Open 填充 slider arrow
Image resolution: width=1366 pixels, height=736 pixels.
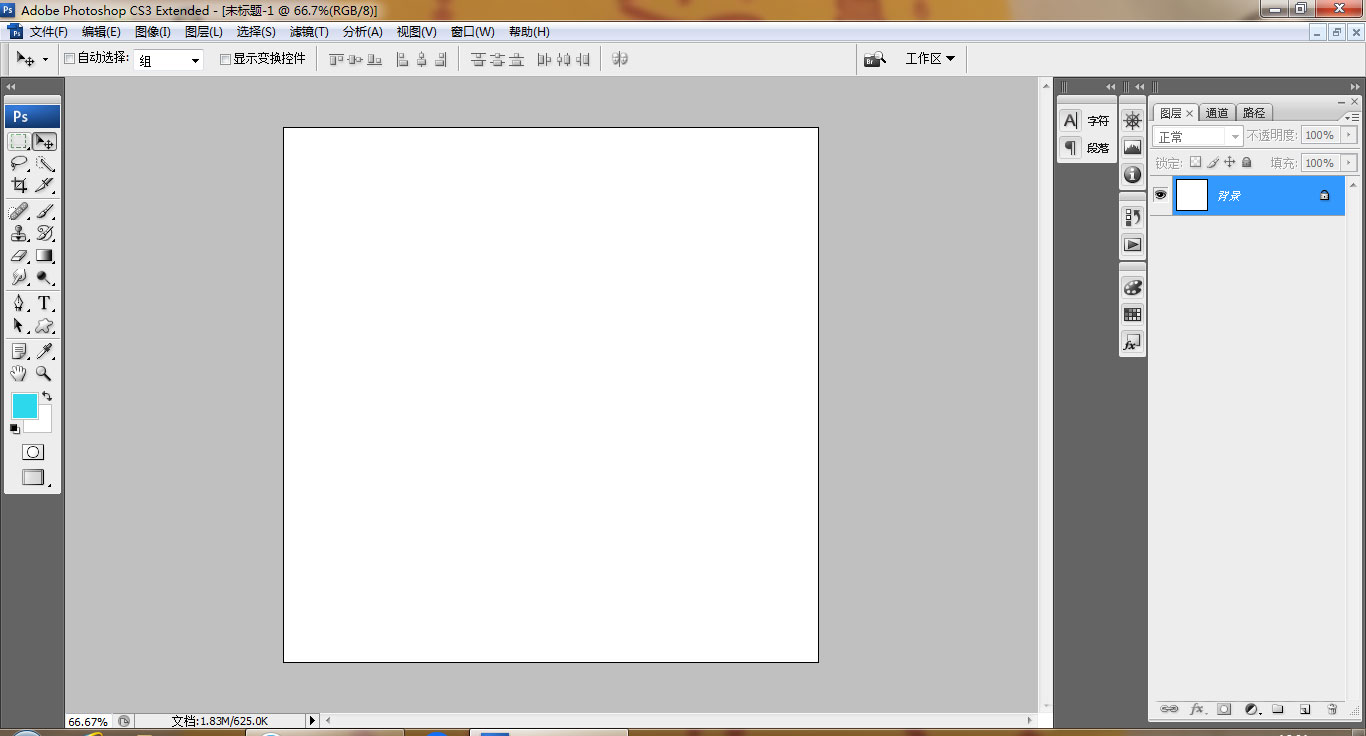coord(1349,163)
